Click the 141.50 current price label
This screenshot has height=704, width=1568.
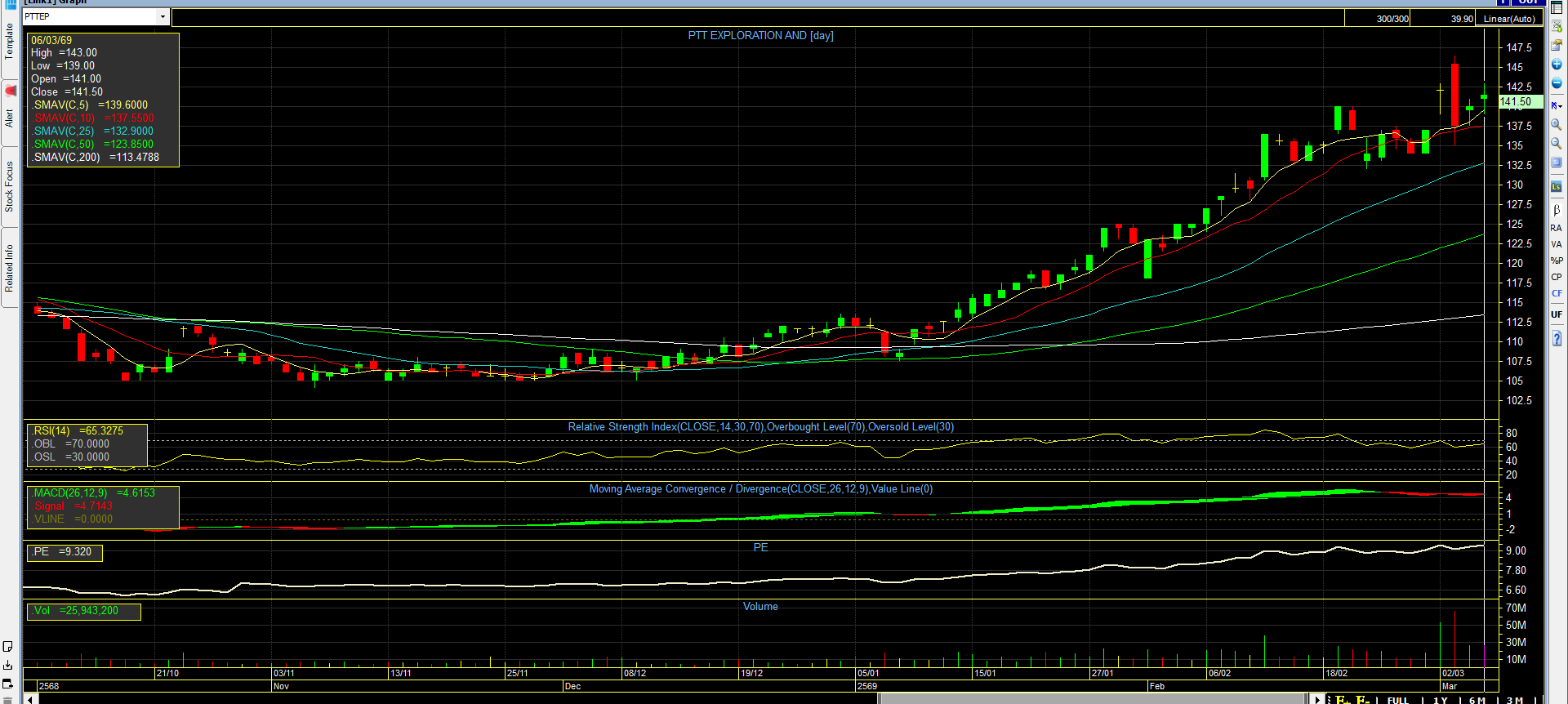(1520, 102)
